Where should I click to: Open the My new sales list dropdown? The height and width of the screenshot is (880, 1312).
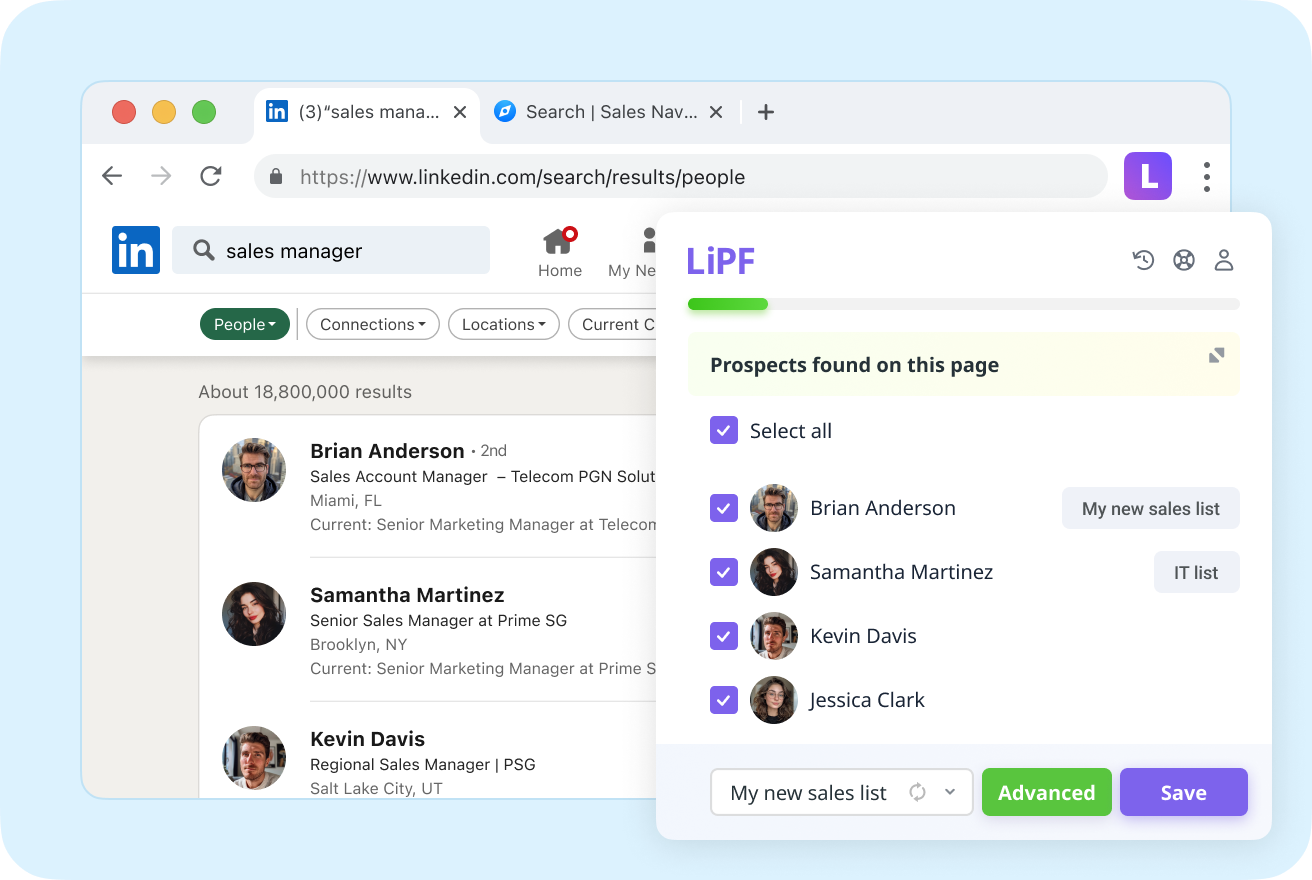click(x=950, y=792)
